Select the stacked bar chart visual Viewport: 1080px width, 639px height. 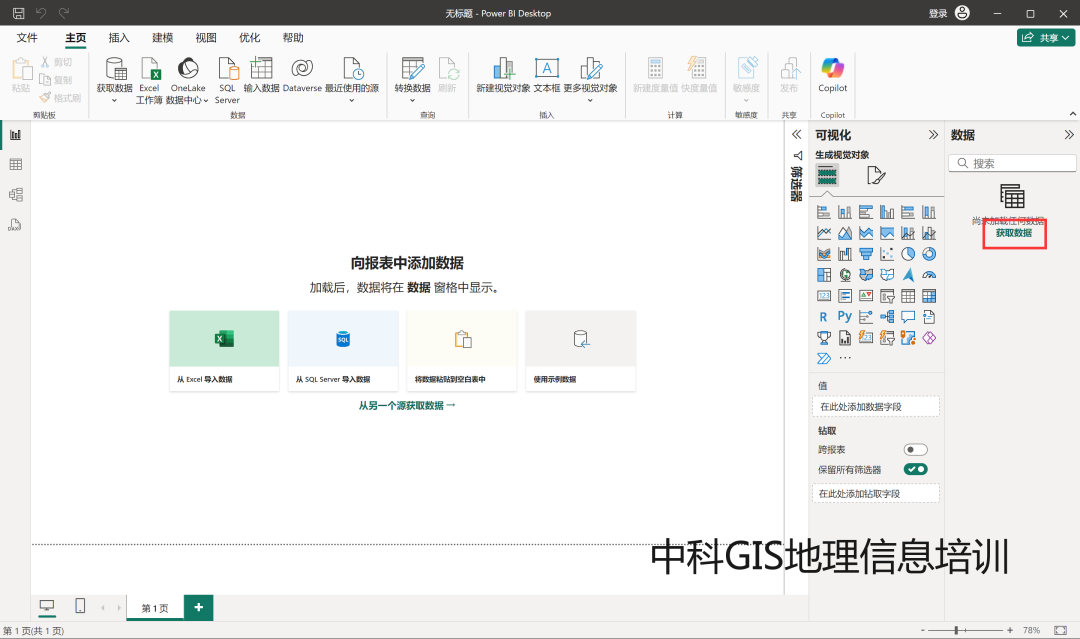click(x=824, y=212)
